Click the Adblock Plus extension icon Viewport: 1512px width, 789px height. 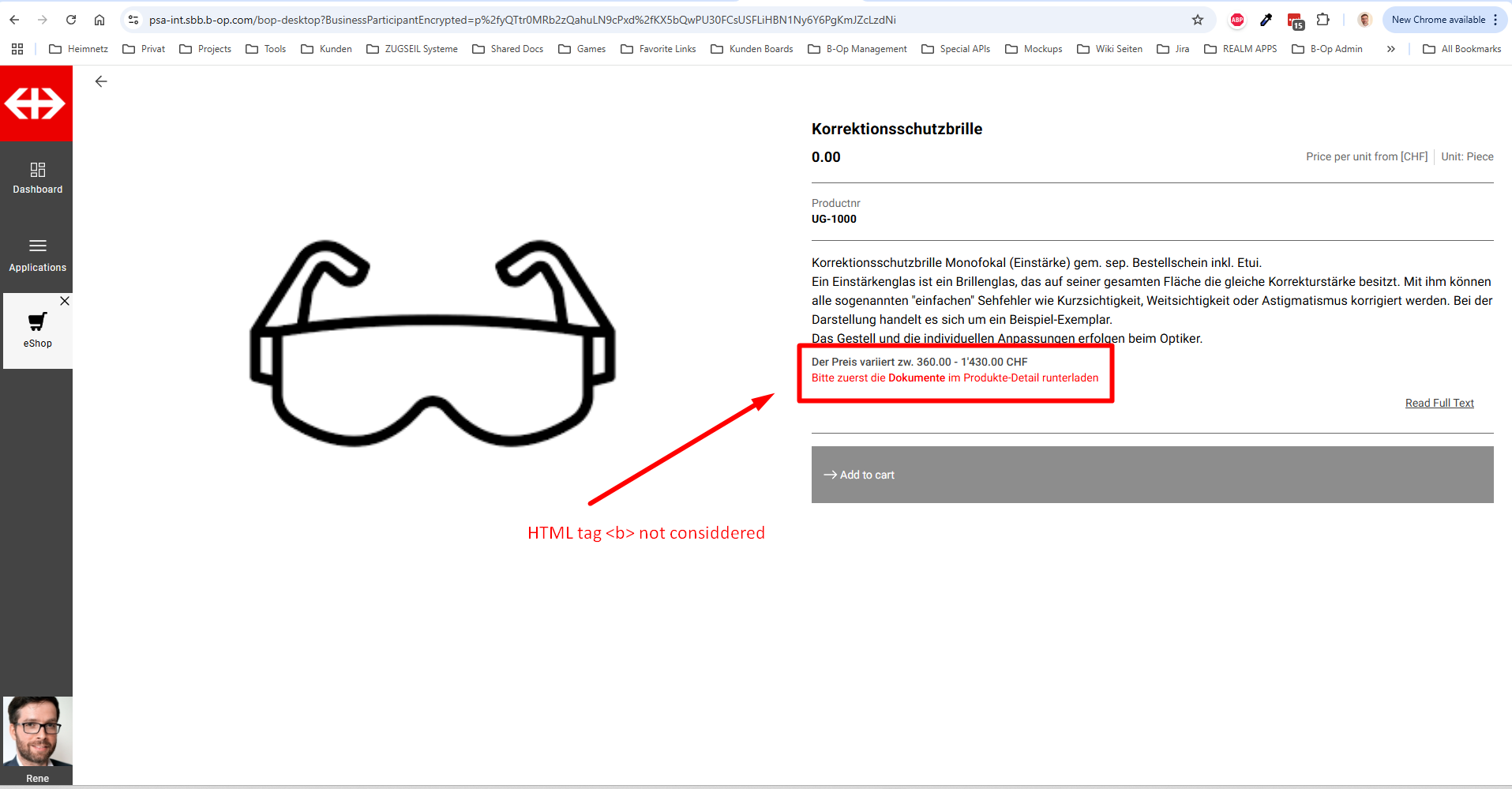(1237, 20)
